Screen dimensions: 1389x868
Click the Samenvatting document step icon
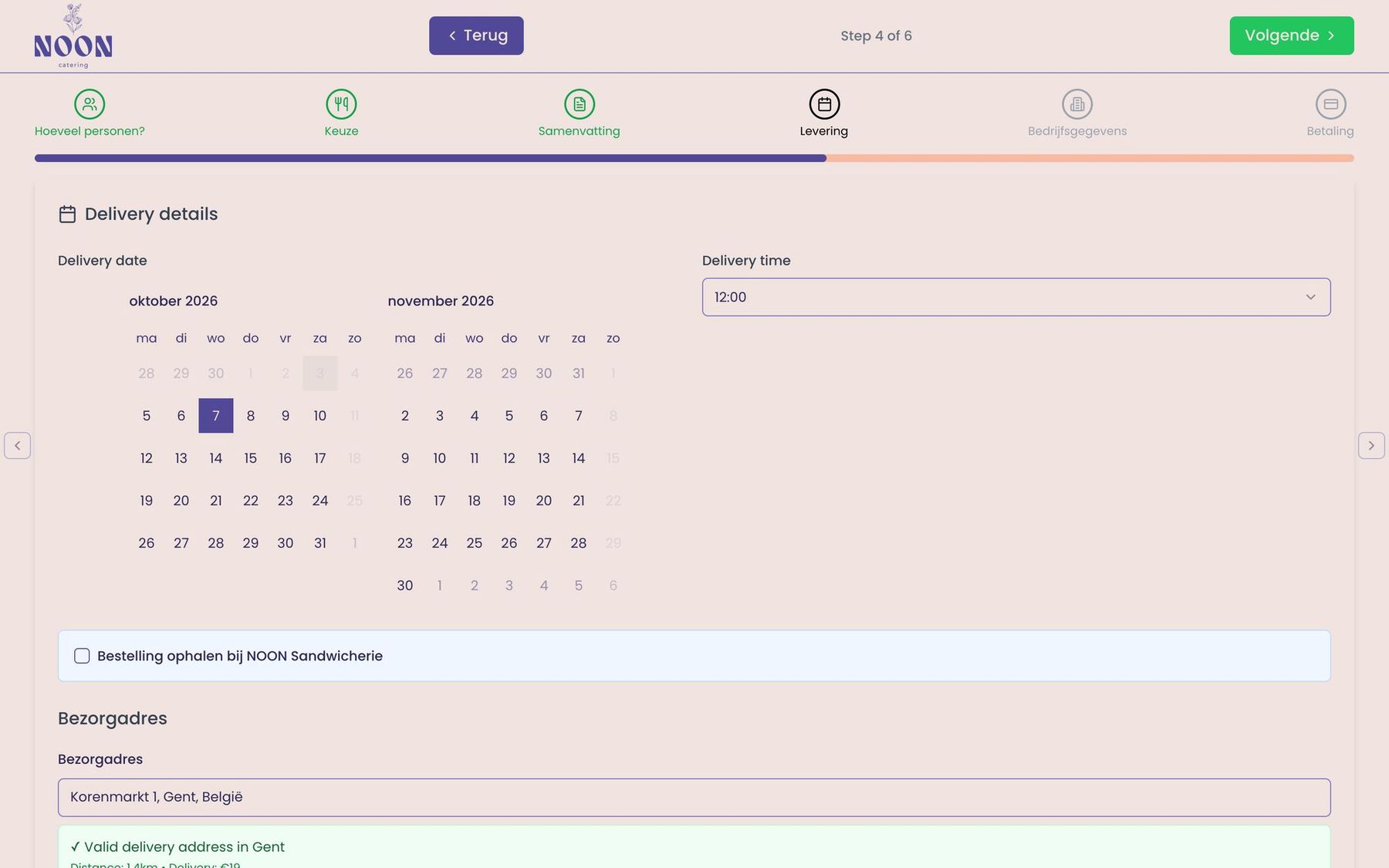[580, 104]
